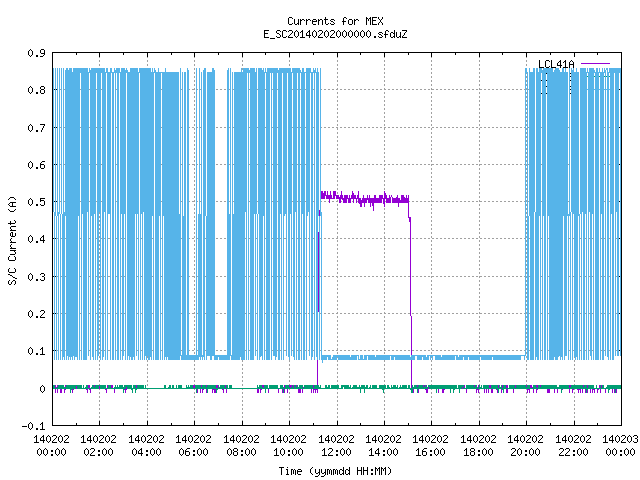Click the 0.2 y-axis tick label
Viewport: 640px width, 480px height.
pos(36,314)
